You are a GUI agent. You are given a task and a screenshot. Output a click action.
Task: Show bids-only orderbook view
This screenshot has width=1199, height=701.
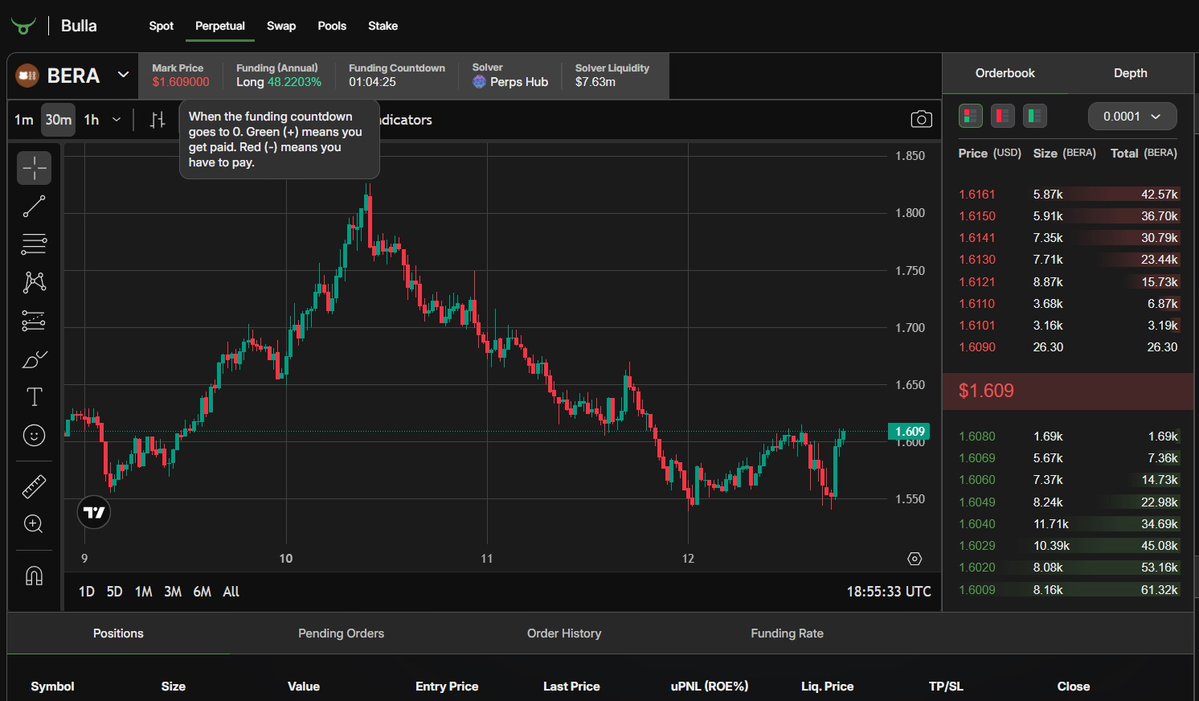click(x=1034, y=116)
